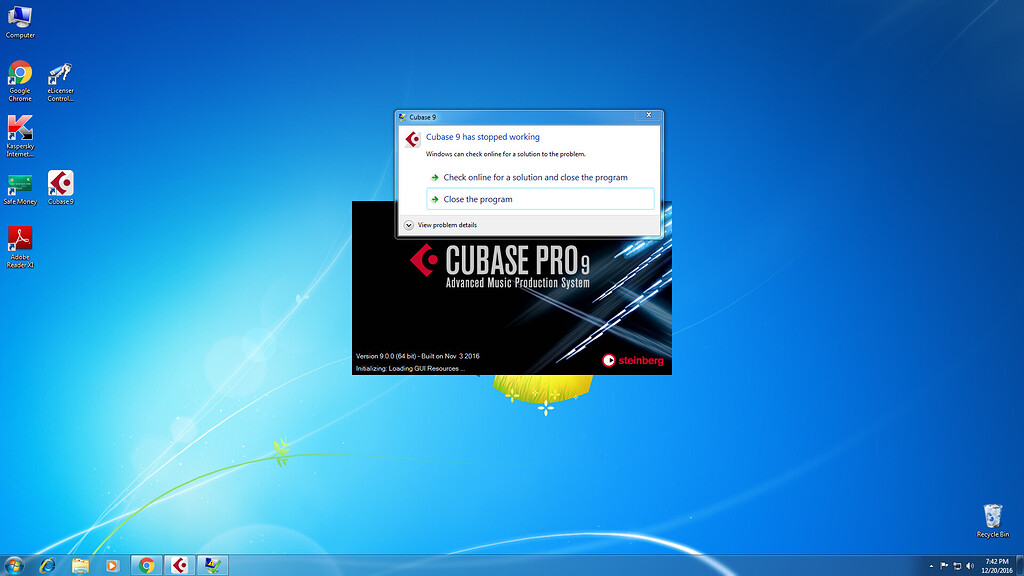Viewport: 1024px width, 576px height.
Task: Open the network status tray icon
Action: [956, 565]
